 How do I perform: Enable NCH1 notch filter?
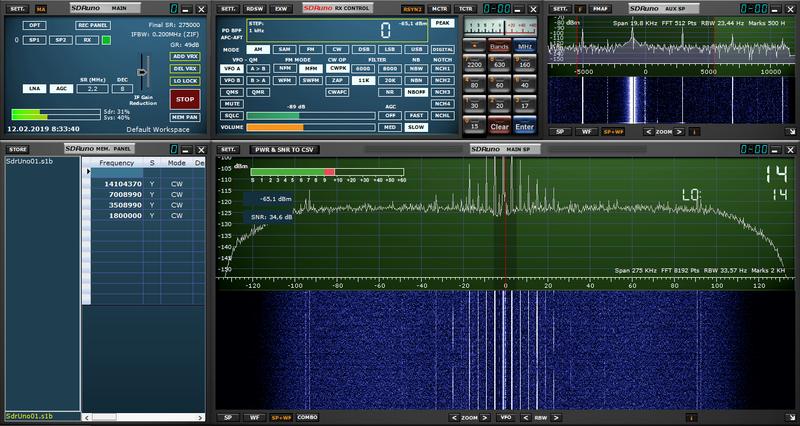(443, 68)
